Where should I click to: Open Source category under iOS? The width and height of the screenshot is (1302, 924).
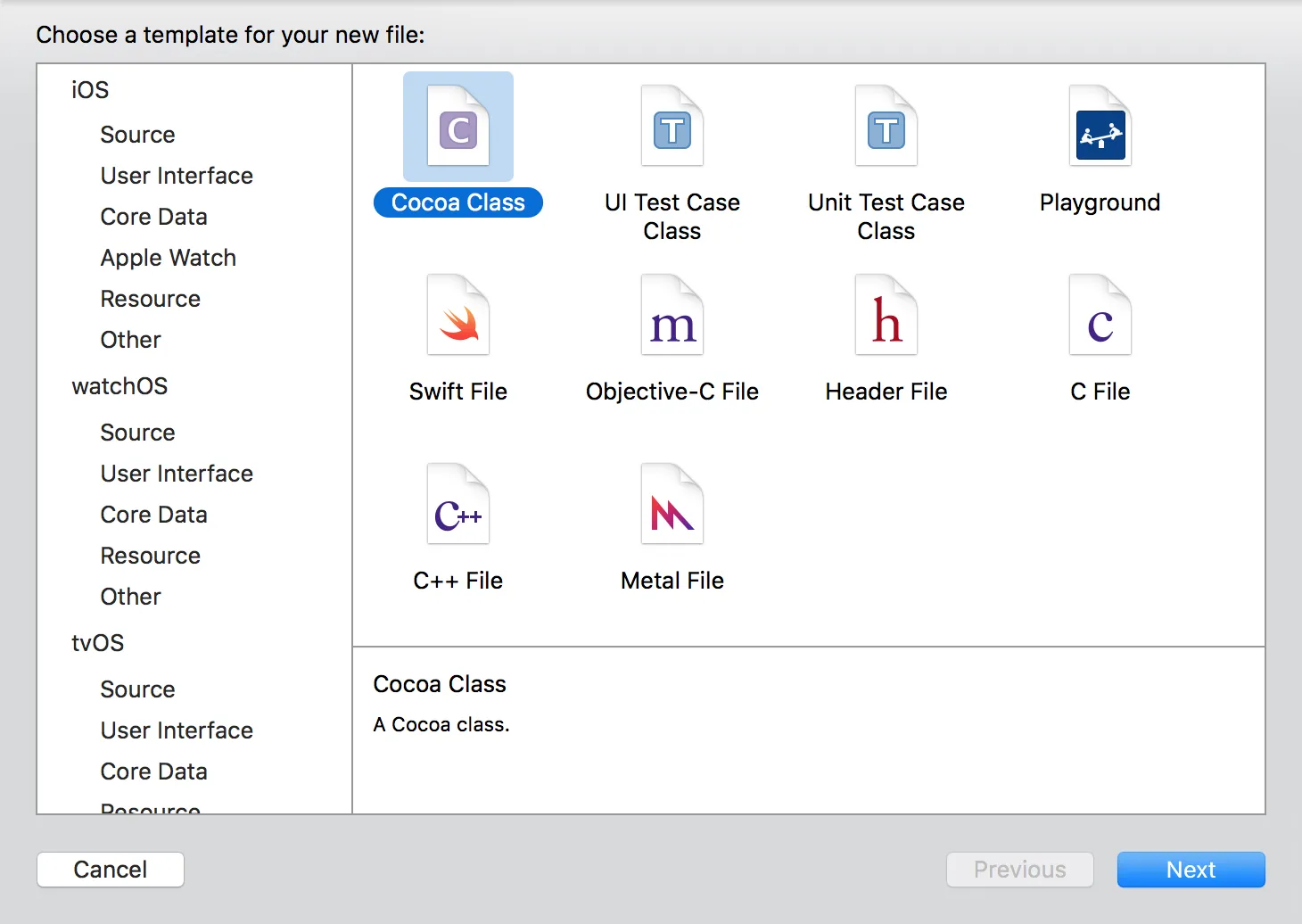137,135
